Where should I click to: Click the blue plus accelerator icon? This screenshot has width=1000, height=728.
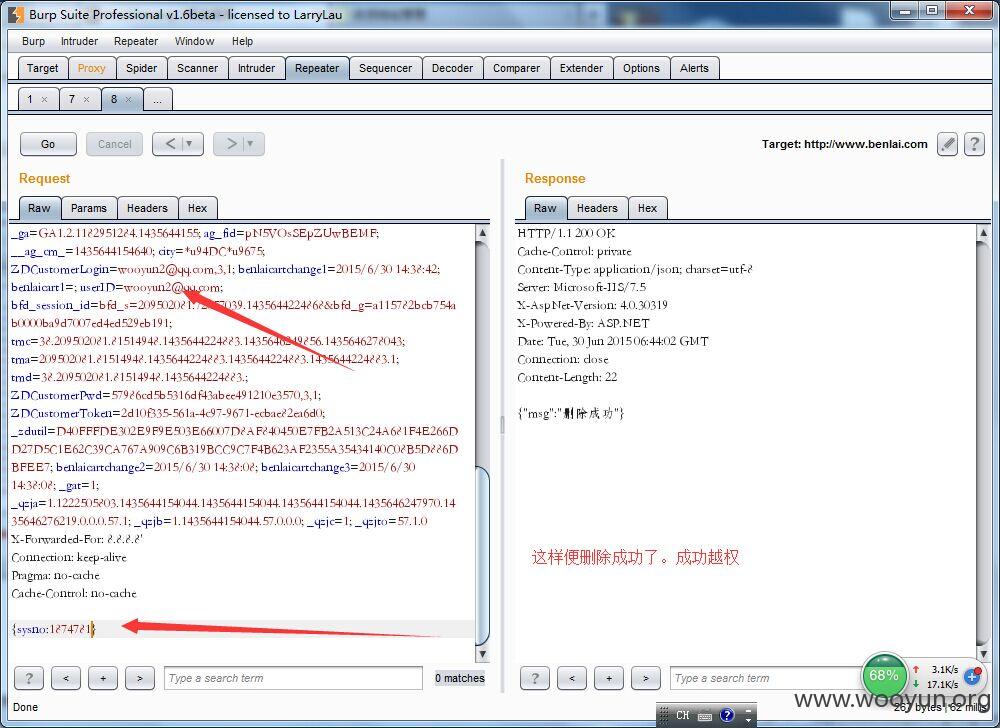pos(972,676)
